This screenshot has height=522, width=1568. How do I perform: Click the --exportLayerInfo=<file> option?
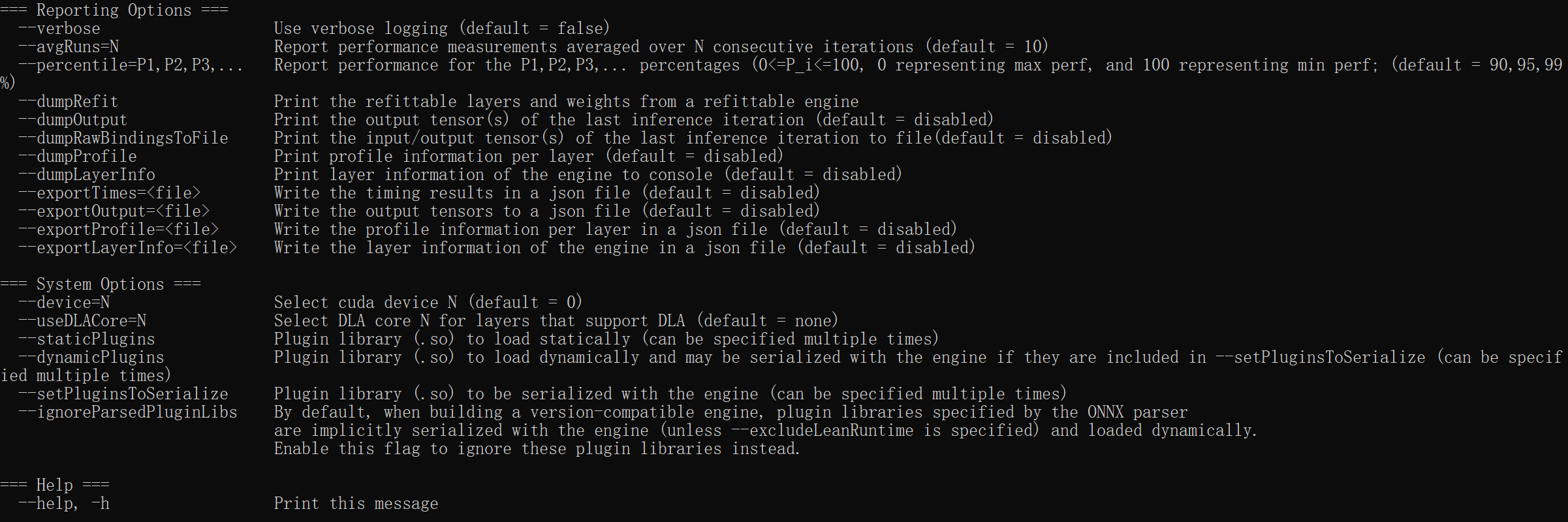click(x=128, y=248)
